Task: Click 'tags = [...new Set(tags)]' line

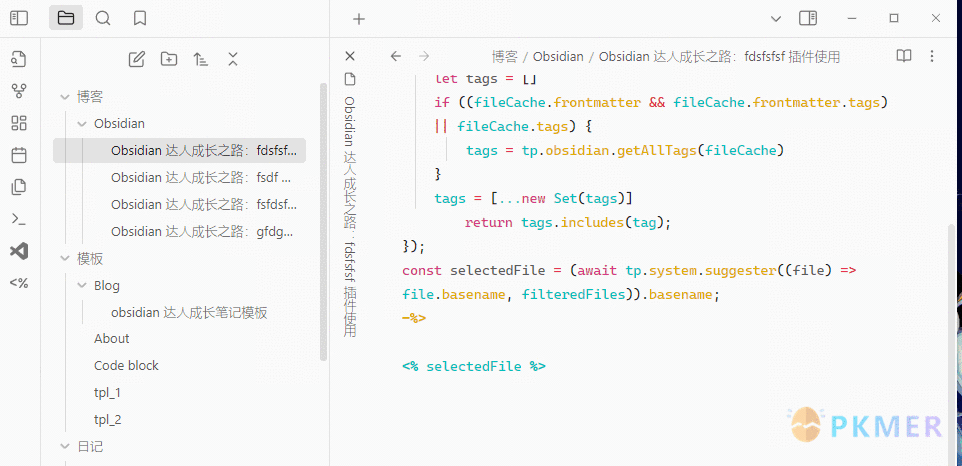Action: pos(533,199)
